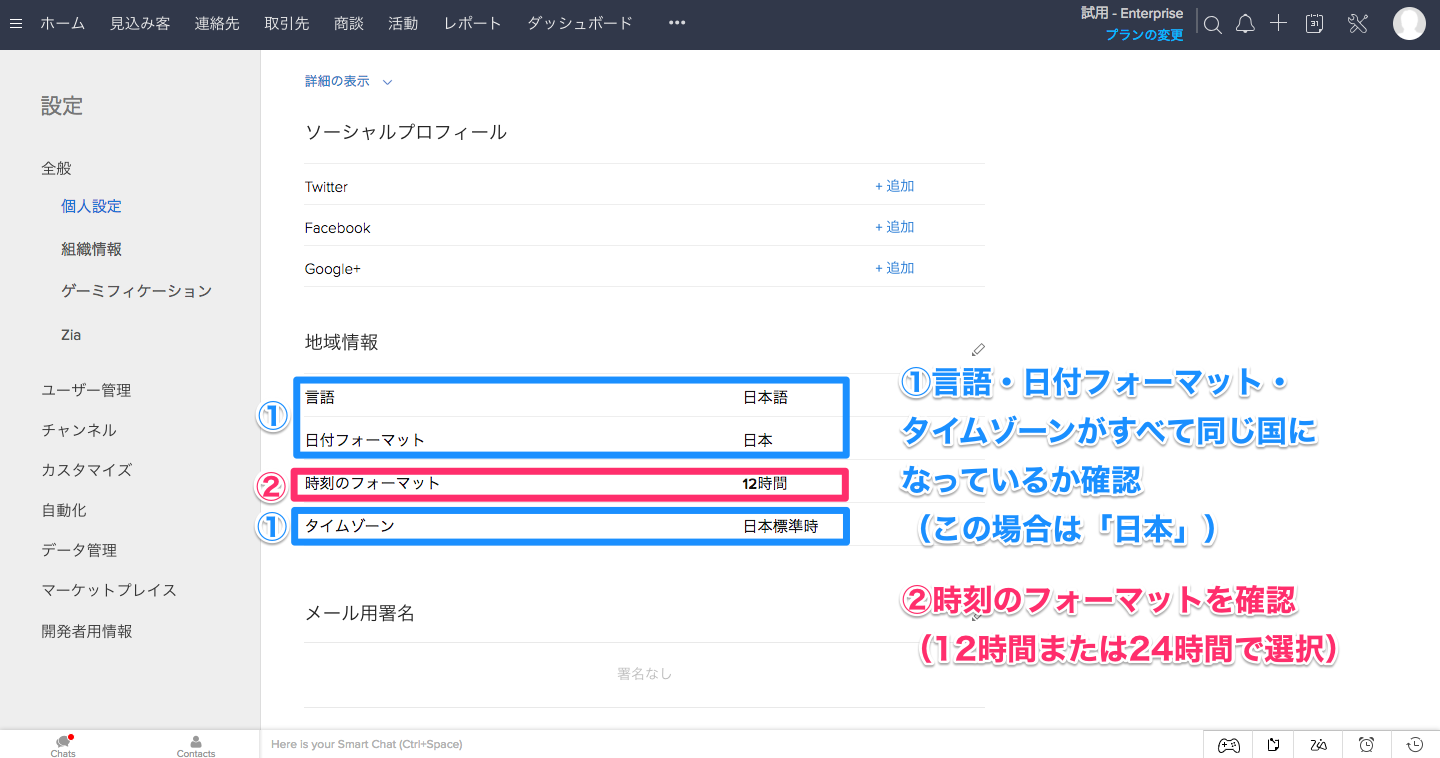Viewport: 1440px width, 758px height.
Task: Create a new record with the plus icon
Action: (1278, 23)
